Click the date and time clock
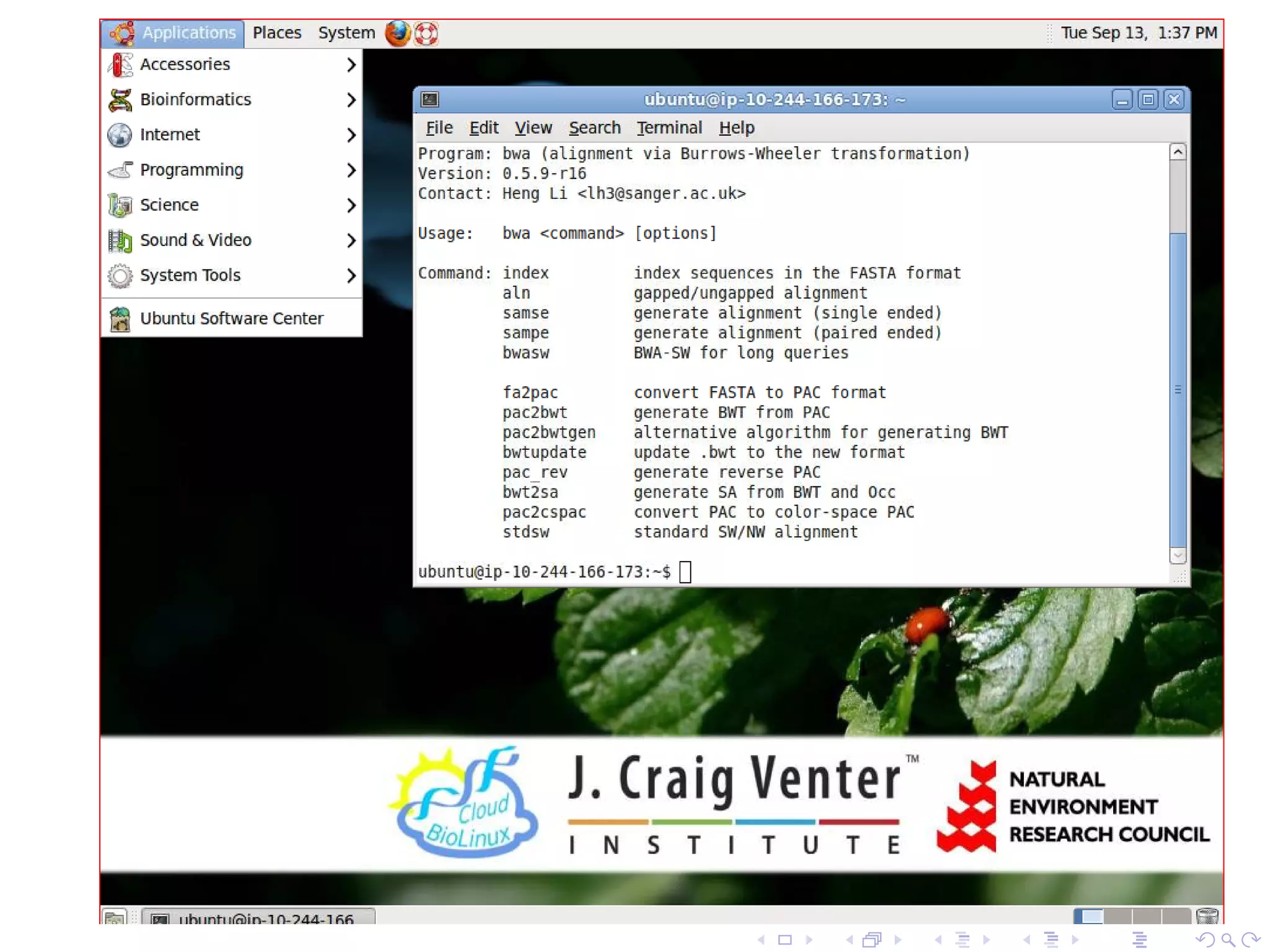The height and width of the screenshot is (952, 1270). (1139, 33)
